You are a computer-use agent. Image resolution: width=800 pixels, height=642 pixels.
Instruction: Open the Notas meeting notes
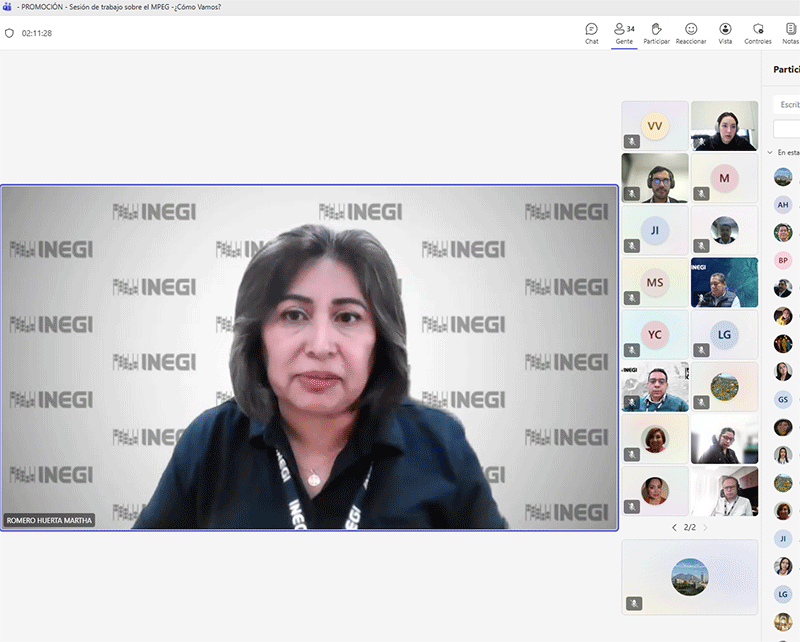tap(790, 33)
